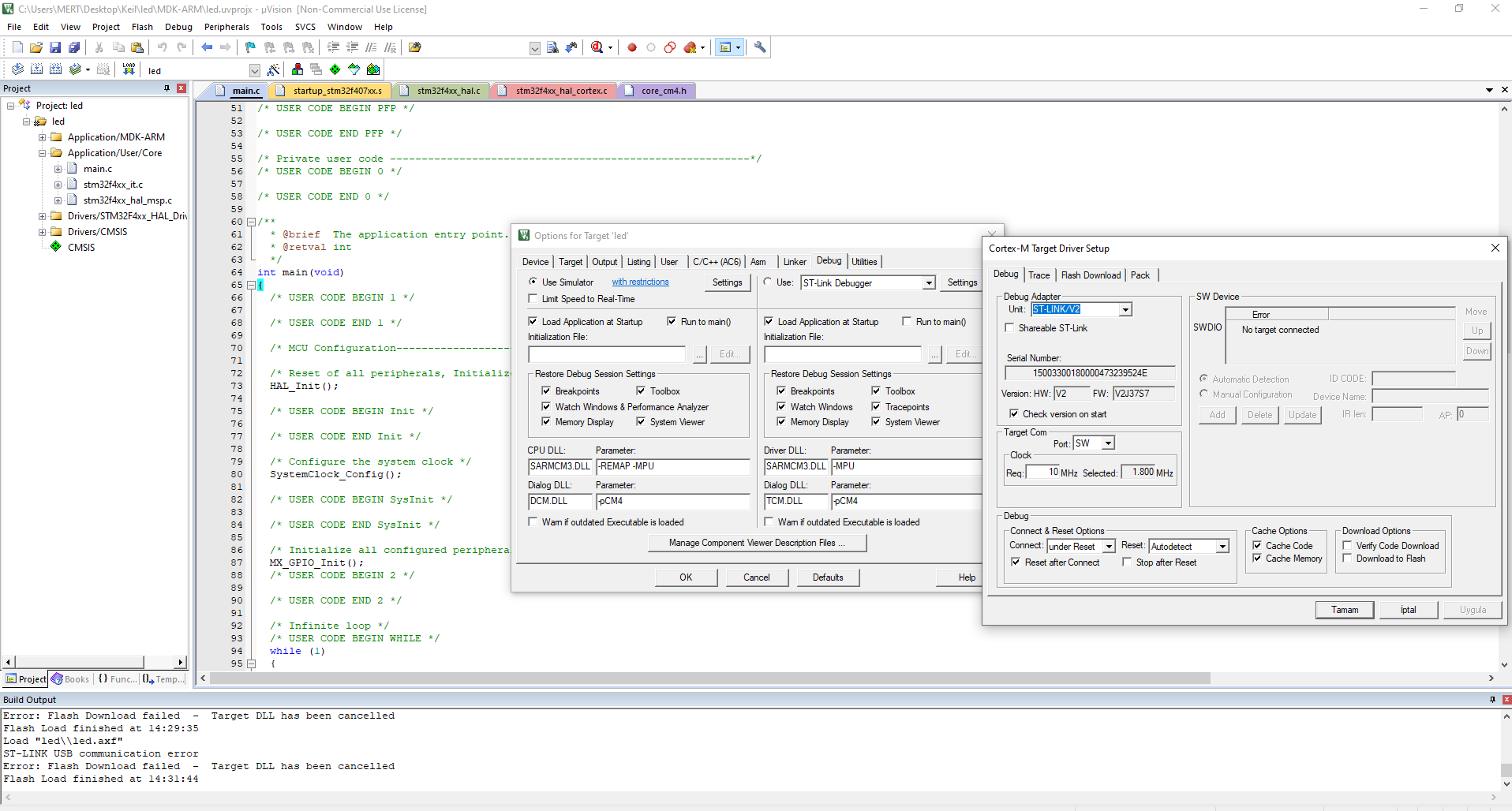Open the debug adapter Unit dropdown
This screenshot has height=811, width=1512.
(x=1125, y=309)
